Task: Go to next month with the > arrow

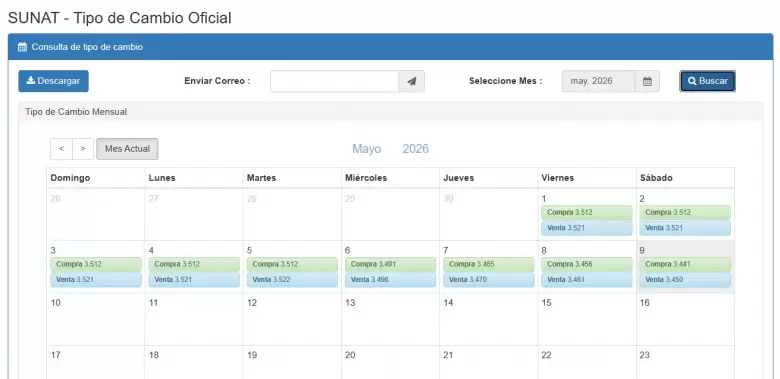Action: click(x=83, y=149)
